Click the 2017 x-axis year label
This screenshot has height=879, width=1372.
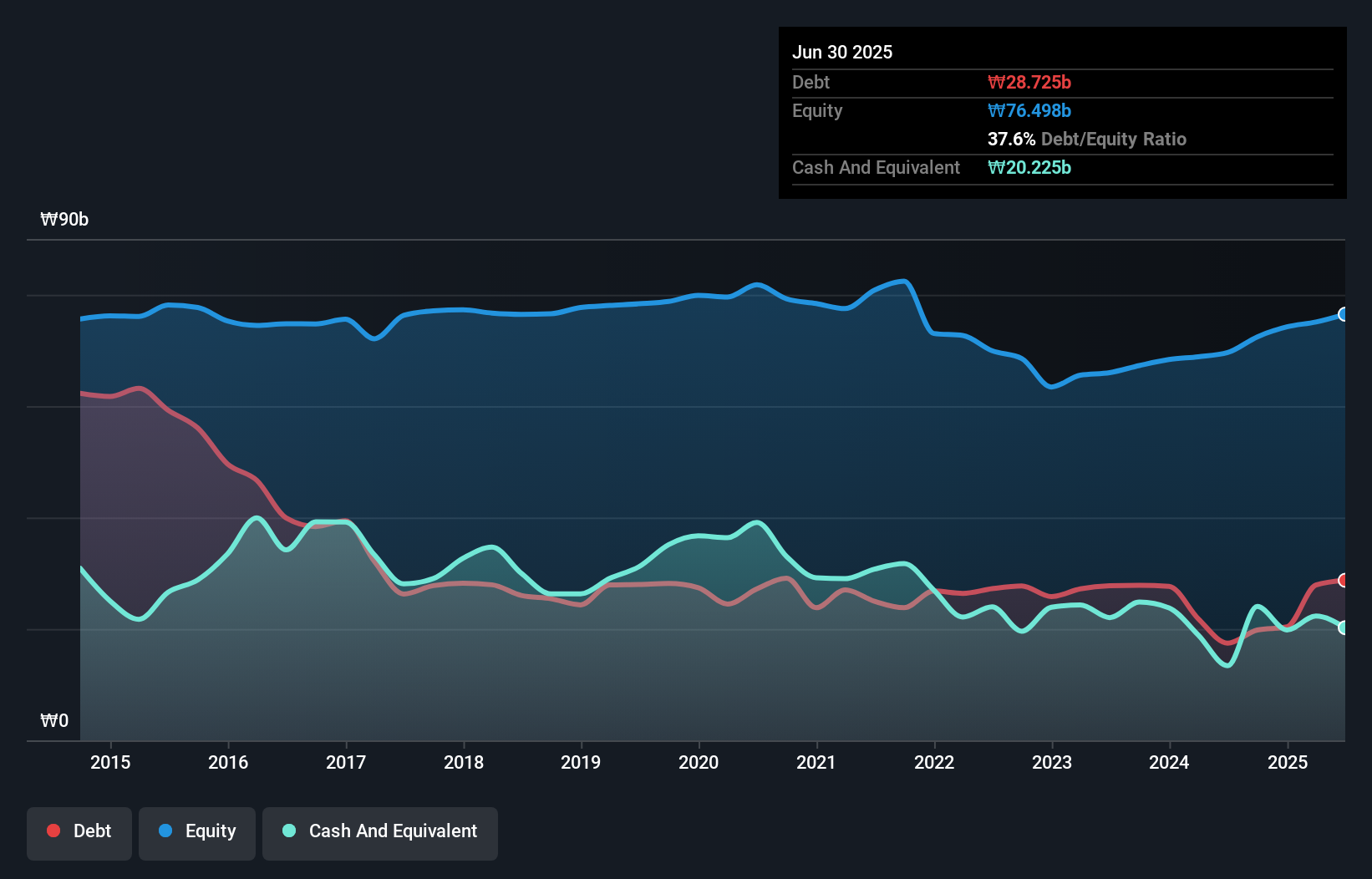click(346, 762)
